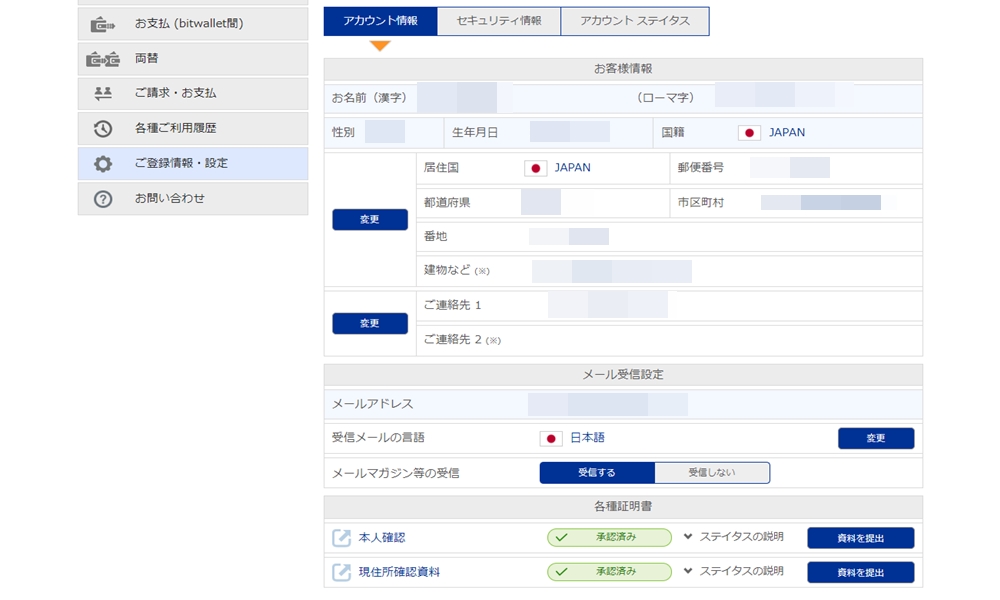The width and height of the screenshot is (1000, 600).
Task: Click 変更 next to residence address info
Action: click(370, 219)
